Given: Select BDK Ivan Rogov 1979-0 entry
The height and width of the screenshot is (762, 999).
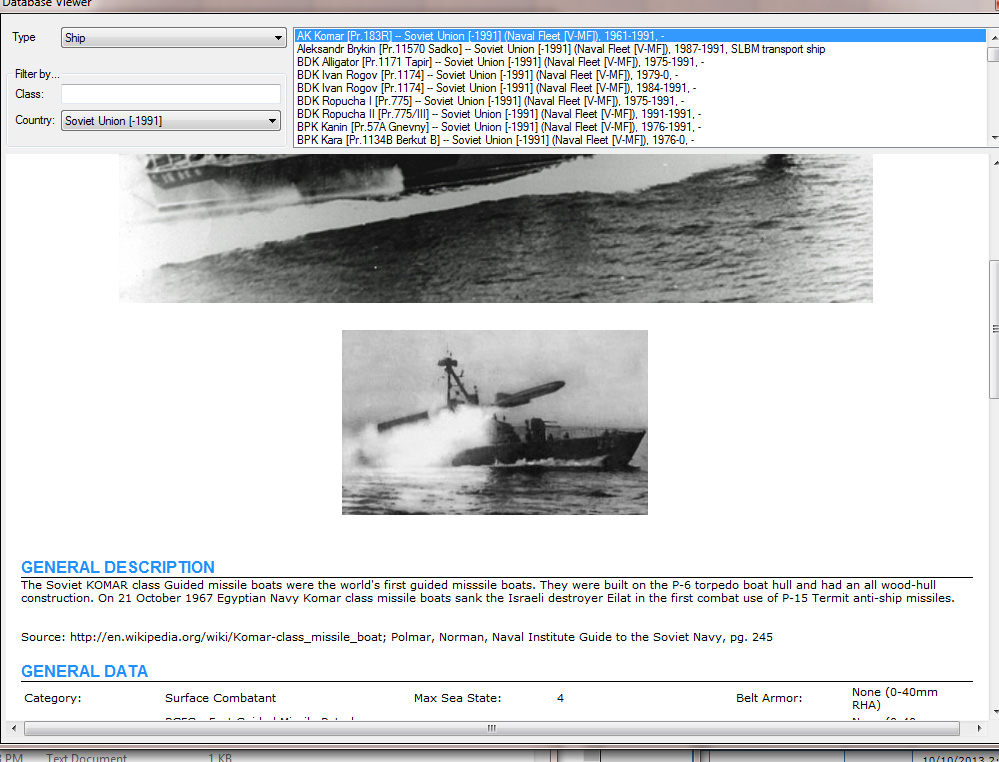Looking at the screenshot, I should pos(640,75).
